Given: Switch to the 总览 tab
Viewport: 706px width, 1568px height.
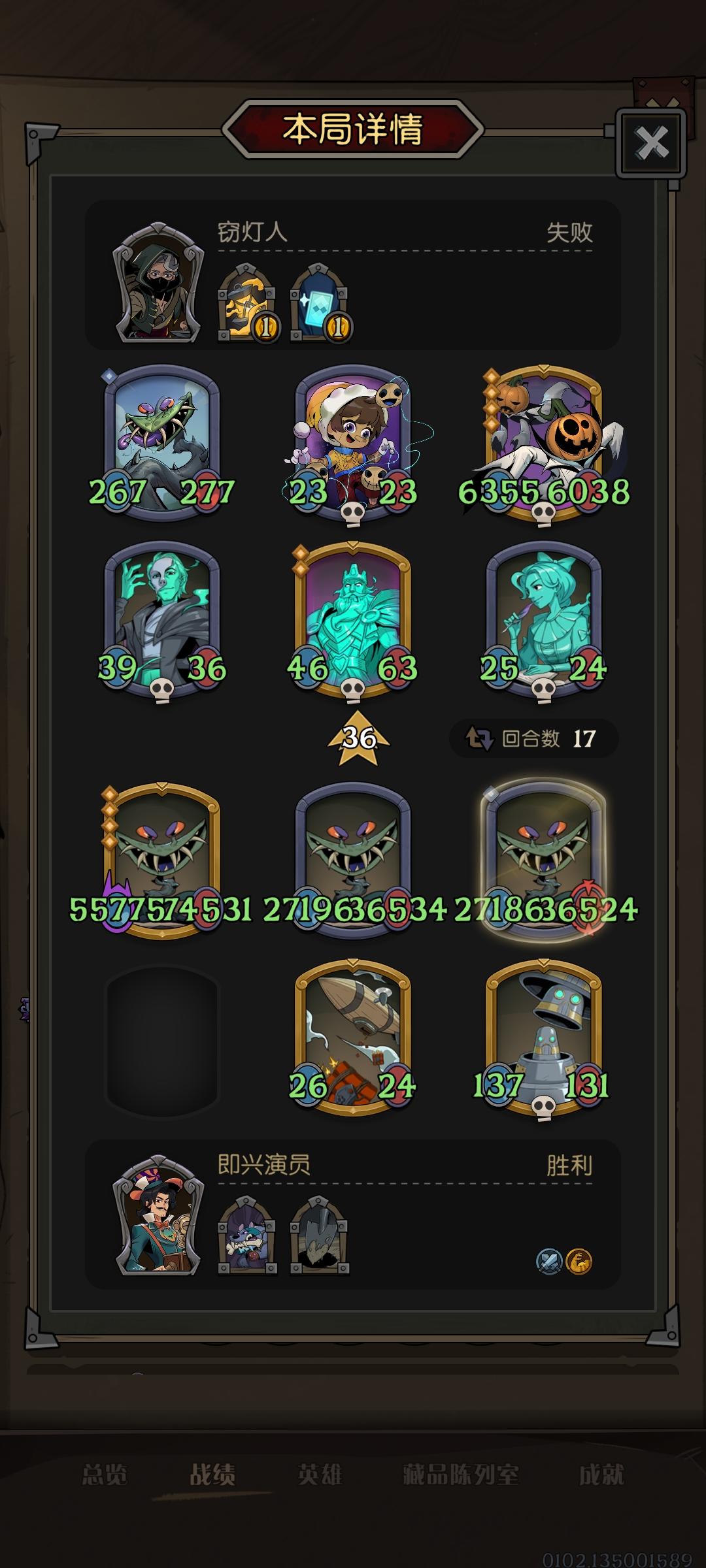Looking at the screenshot, I should coord(105,1475).
